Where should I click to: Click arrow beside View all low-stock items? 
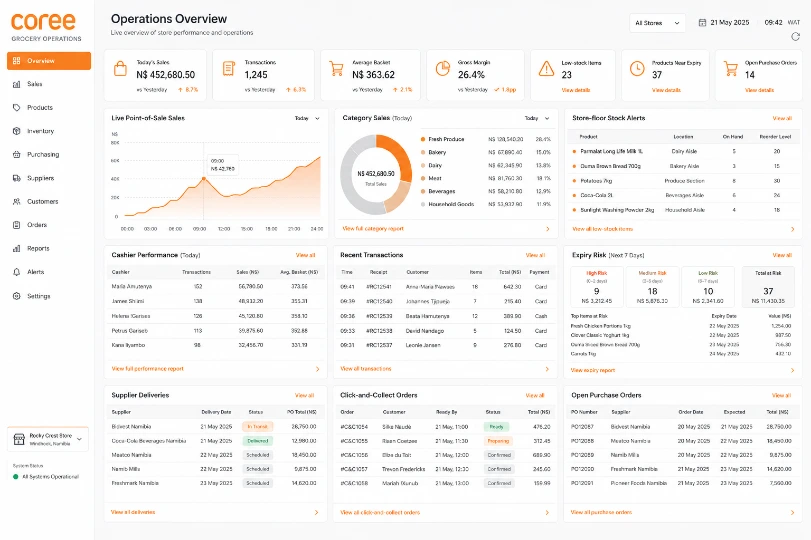pyautogui.click(x=792, y=229)
